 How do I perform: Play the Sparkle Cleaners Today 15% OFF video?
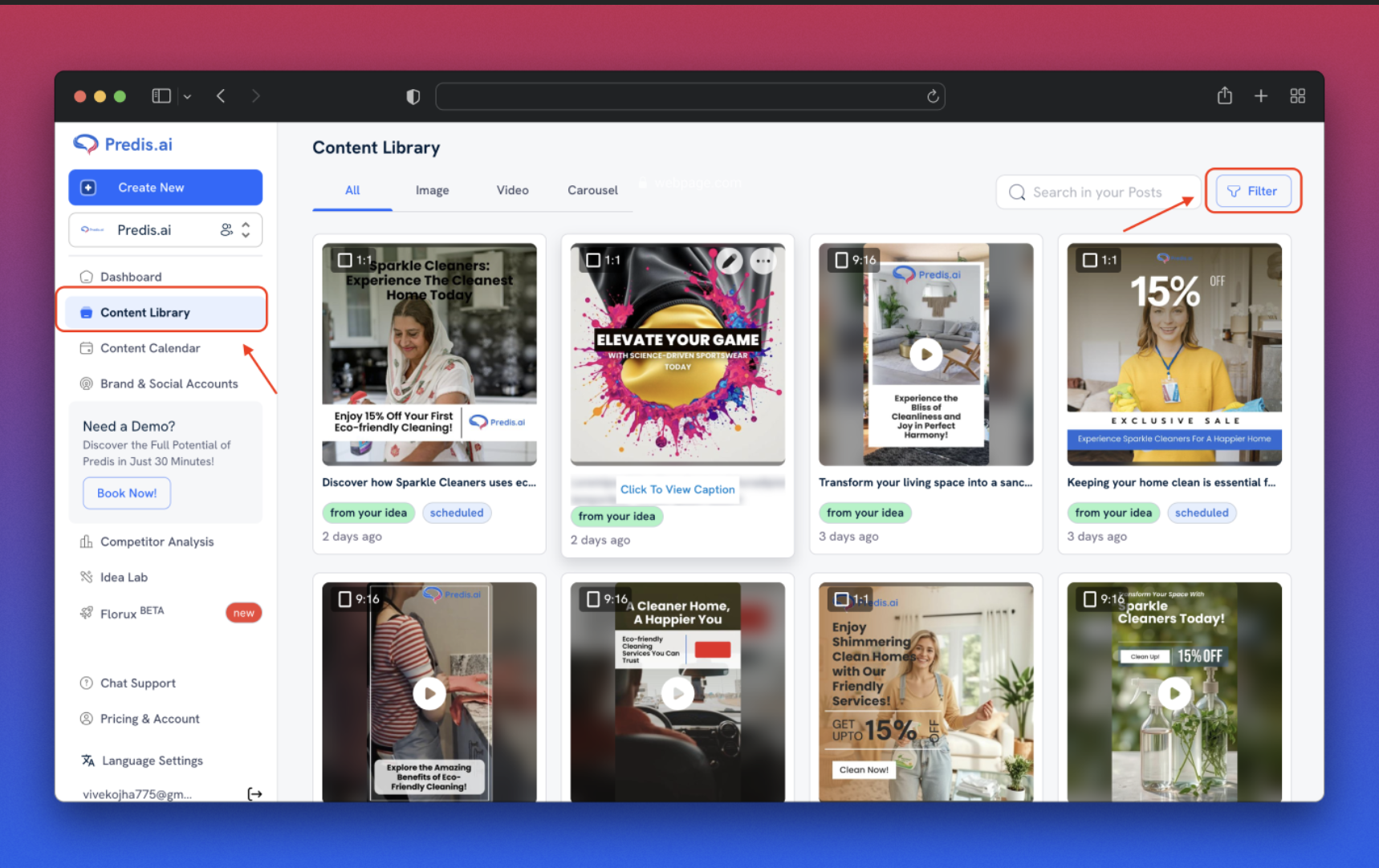pyautogui.click(x=1174, y=693)
